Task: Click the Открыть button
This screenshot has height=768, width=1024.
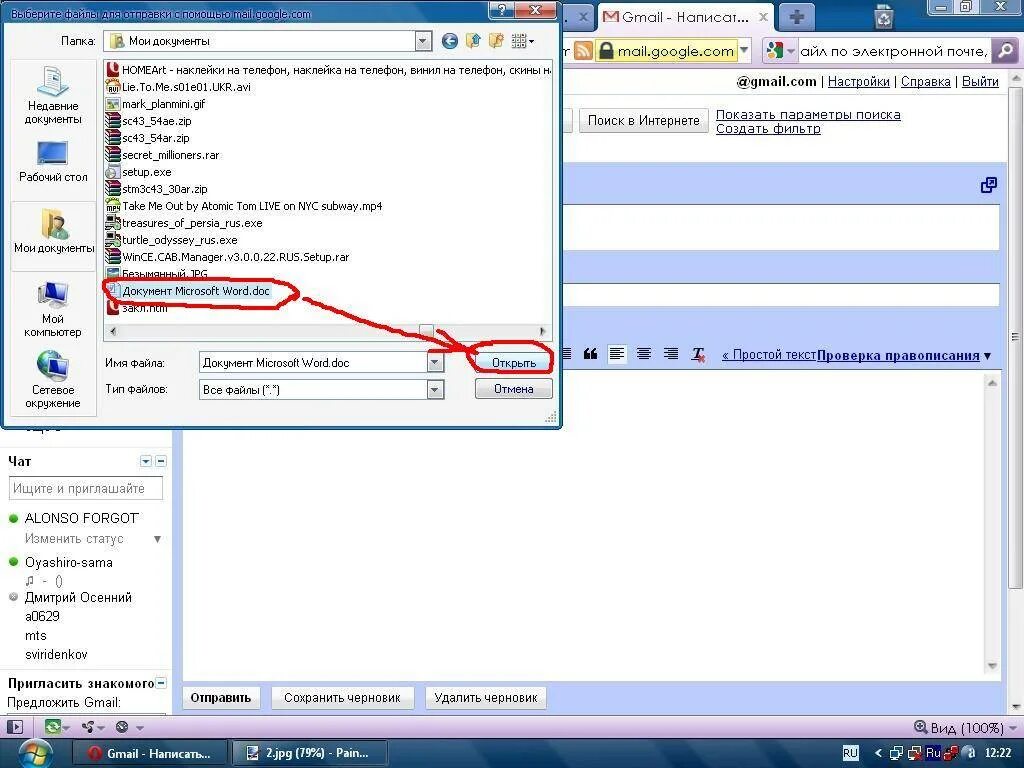Action: click(513, 363)
